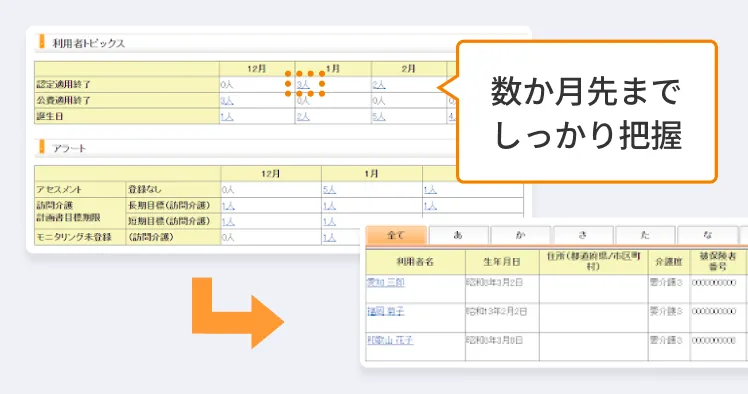Open 長期目標(訪問介護) 1人 link under 12月
Screen dimensions: 748x394
click(229, 206)
